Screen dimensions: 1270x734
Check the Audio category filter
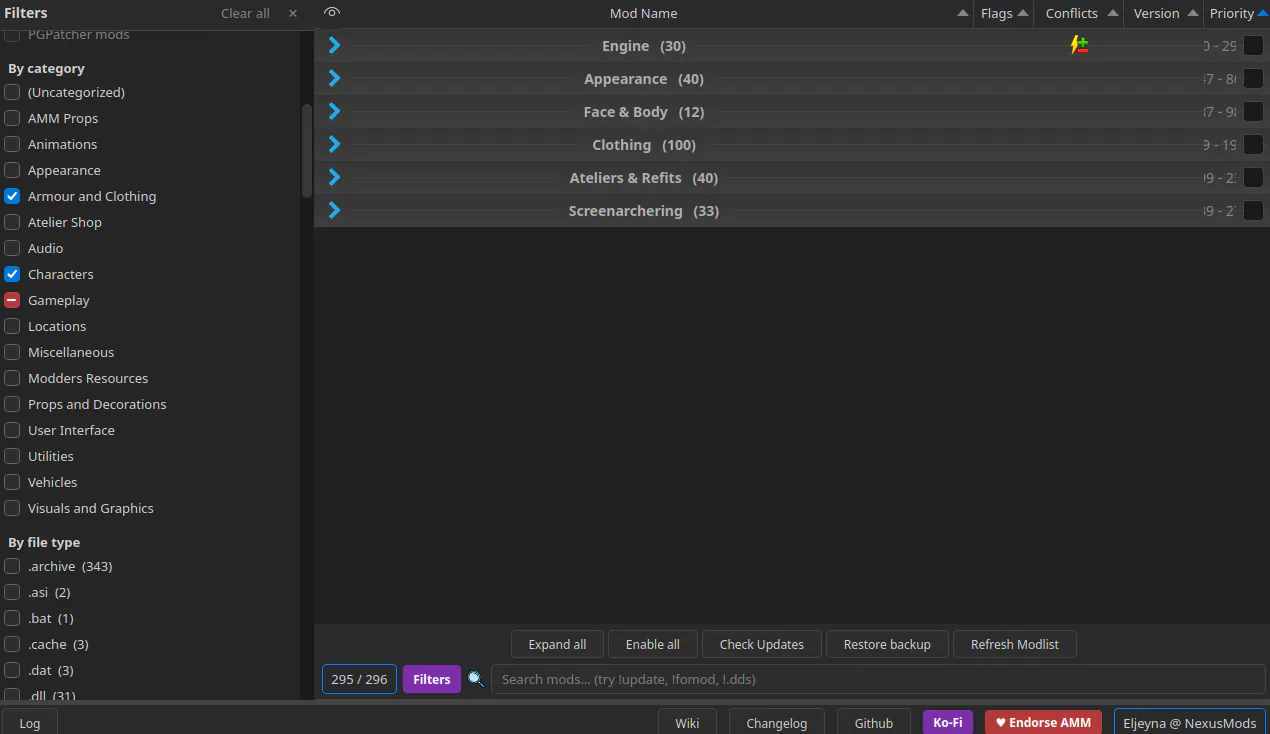(12, 248)
